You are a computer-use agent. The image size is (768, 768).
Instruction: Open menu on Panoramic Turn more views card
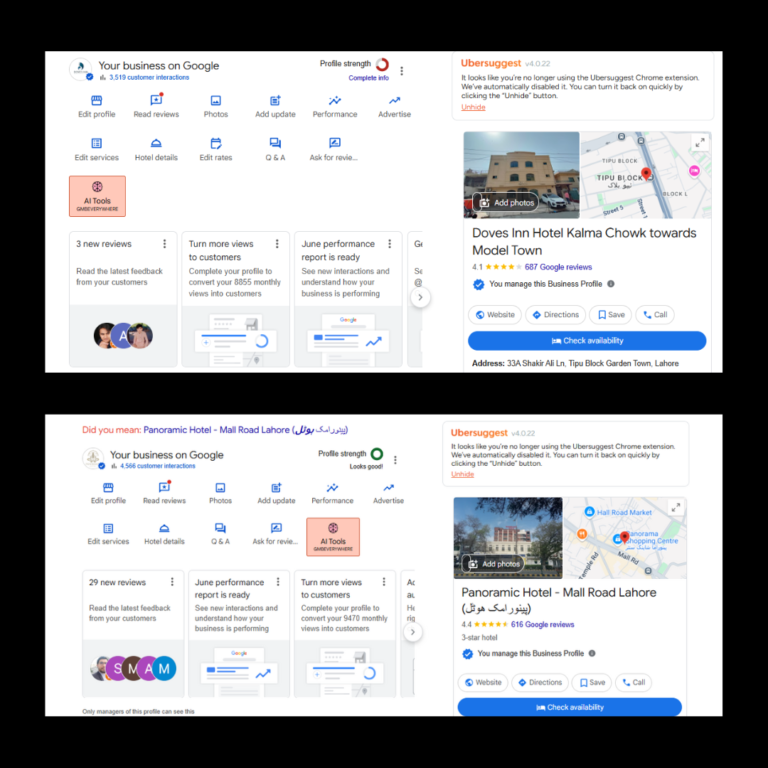coord(384,581)
